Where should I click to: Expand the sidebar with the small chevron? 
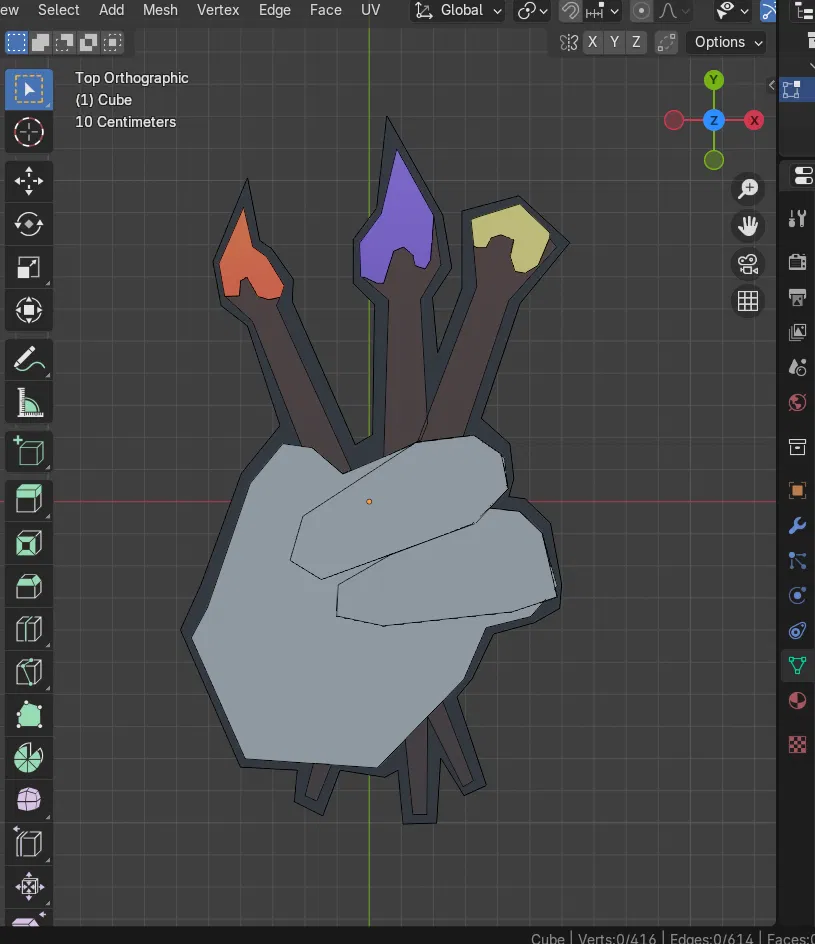[x=771, y=85]
